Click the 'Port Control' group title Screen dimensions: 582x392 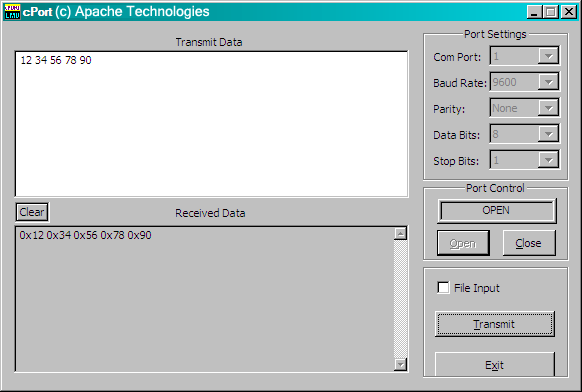coord(495,188)
